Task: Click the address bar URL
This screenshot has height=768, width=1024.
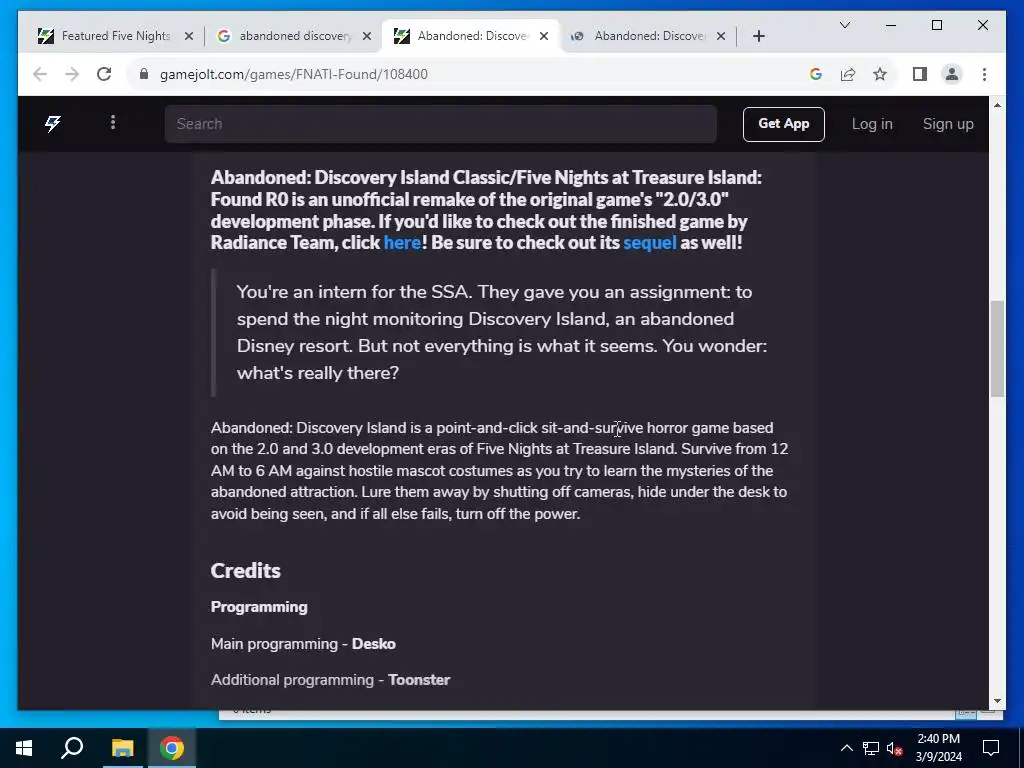Action: [x=294, y=74]
